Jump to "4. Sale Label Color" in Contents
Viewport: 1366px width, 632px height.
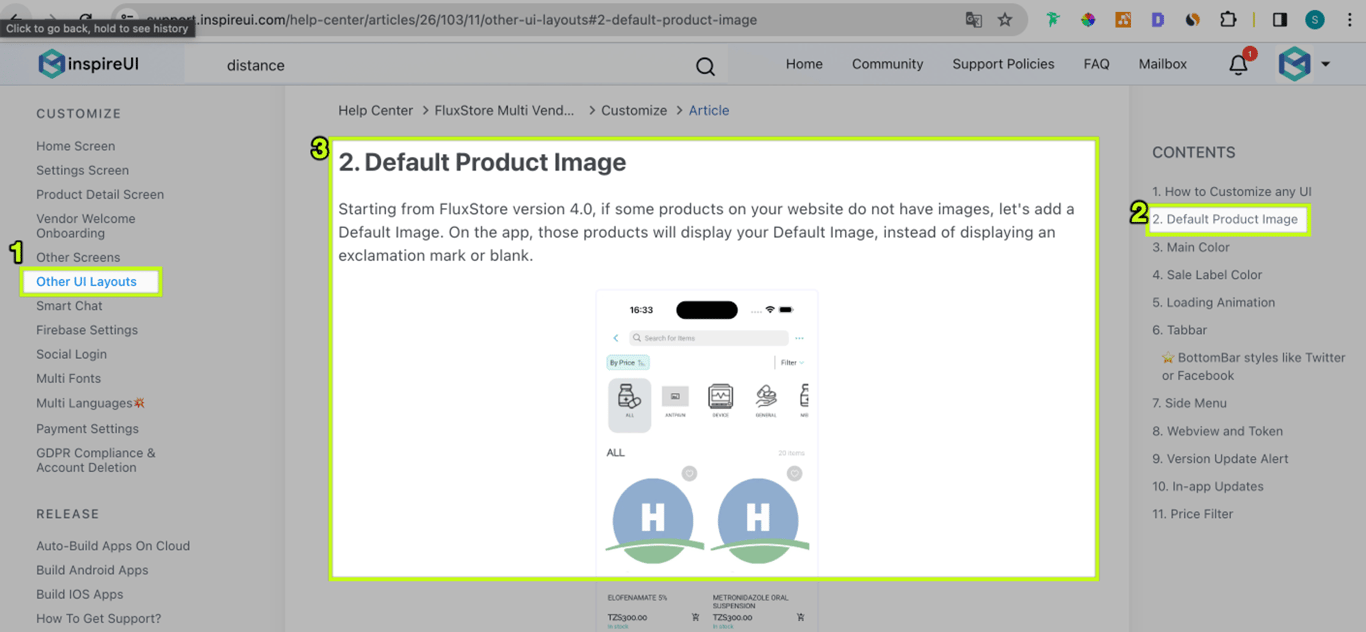pos(1207,275)
